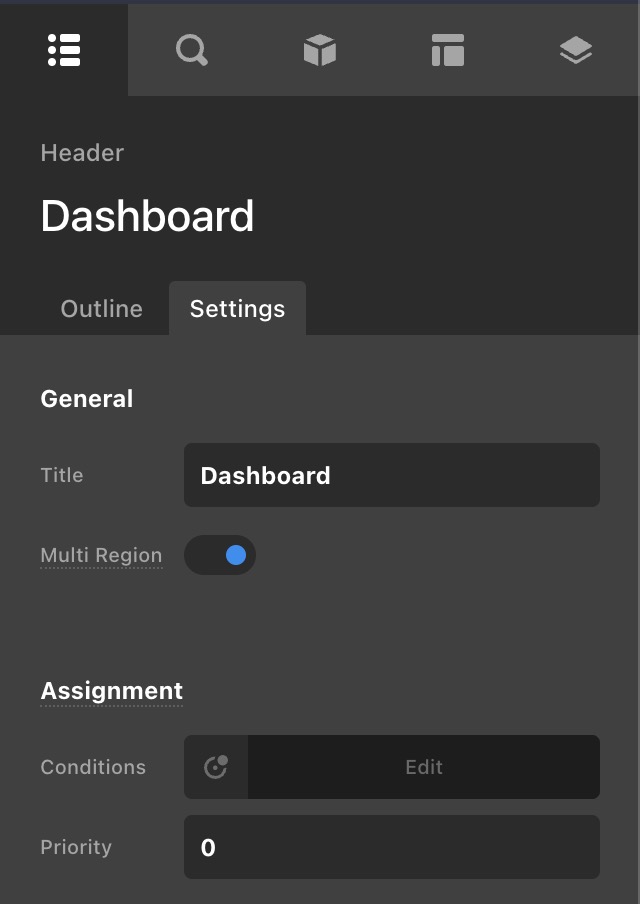Viewport: 640px width, 904px height.
Task: Focus the Priority input field
Action: tap(391, 847)
